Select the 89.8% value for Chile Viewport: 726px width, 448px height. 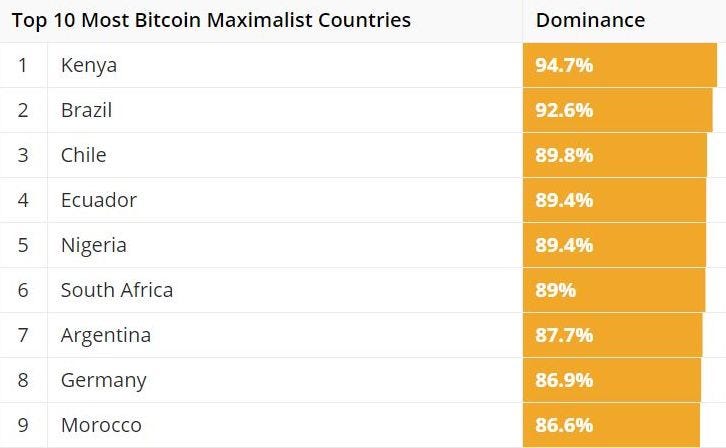coord(564,155)
